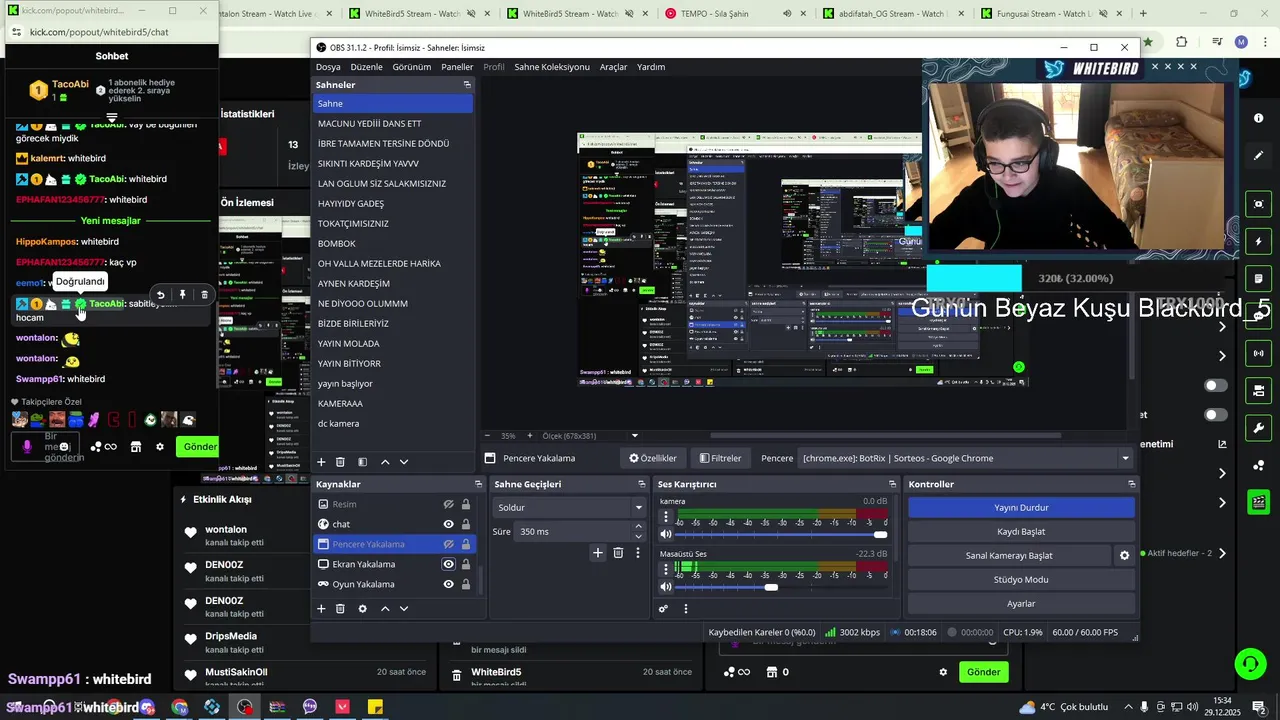Open virtual camera settings gear

pos(1124,555)
